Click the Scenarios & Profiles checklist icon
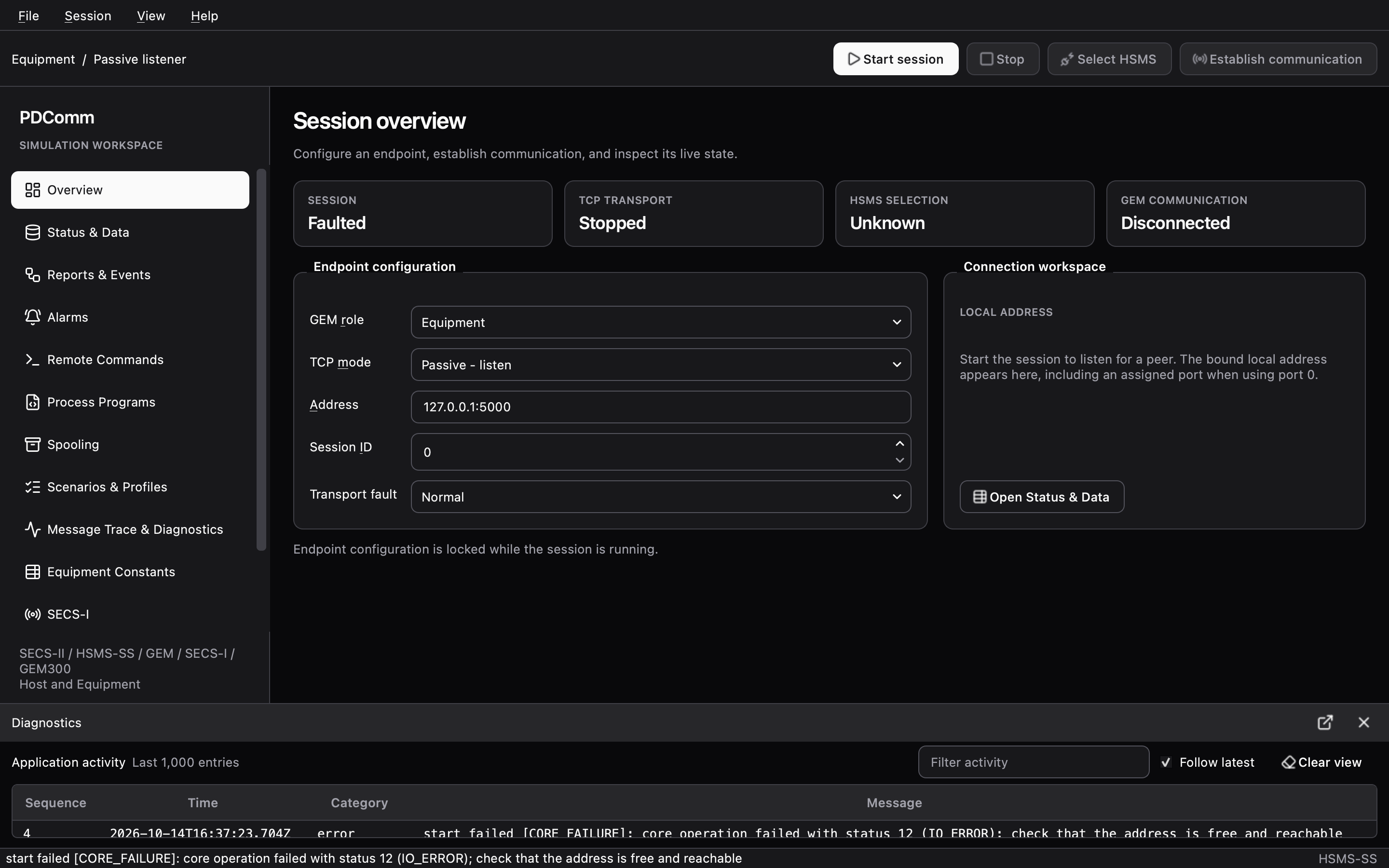This screenshot has width=1389, height=868. click(x=33, y=488)
